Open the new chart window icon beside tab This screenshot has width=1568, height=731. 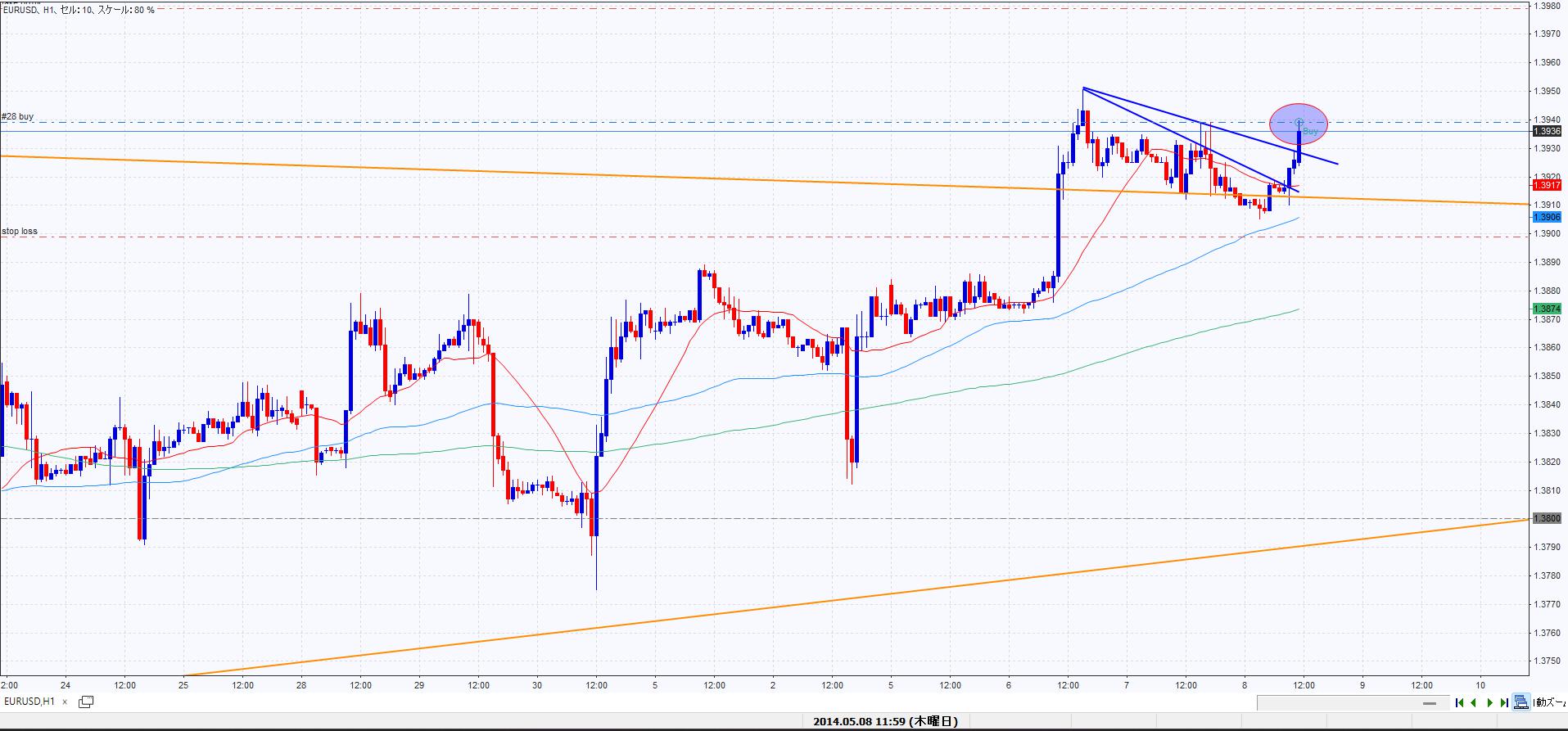tap(86, 702)
